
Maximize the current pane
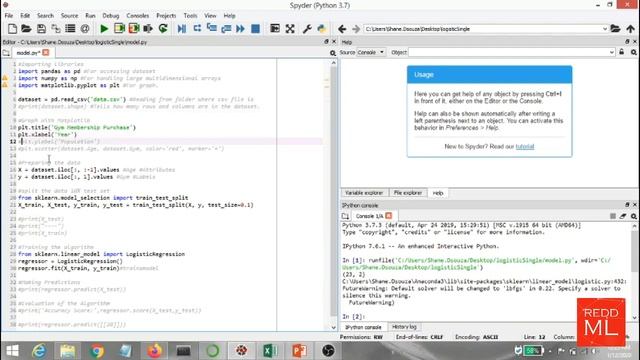pyautogui.click(x=275, y=29)
